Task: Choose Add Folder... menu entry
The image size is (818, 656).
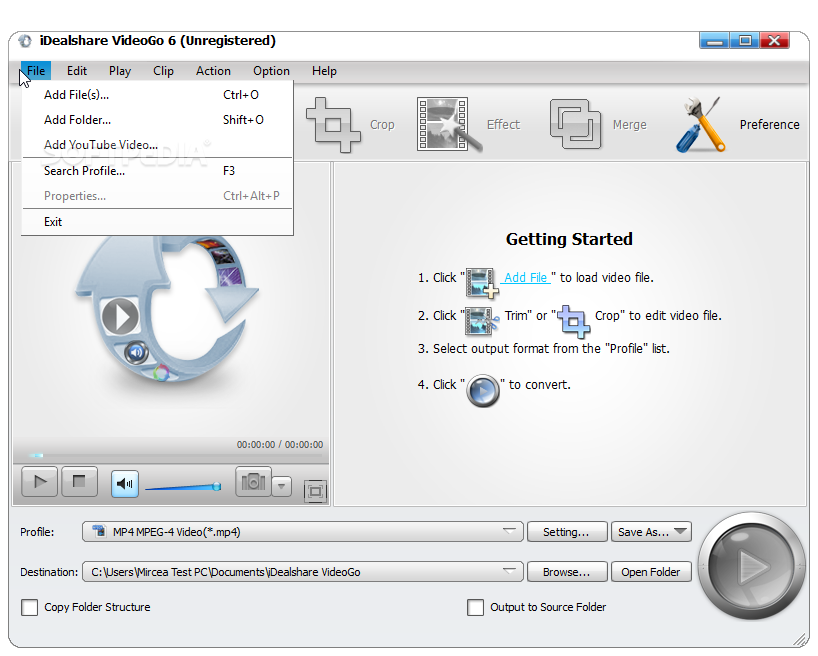Action: (158, 120)
